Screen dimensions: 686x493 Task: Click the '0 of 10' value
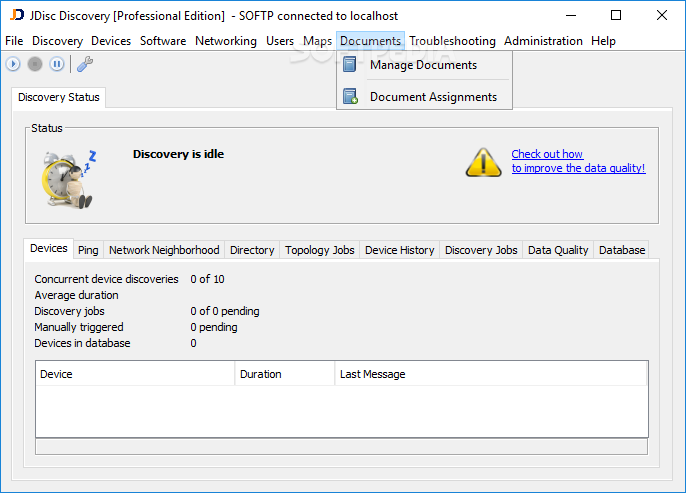pyautogui.click(x=207, y=279)
